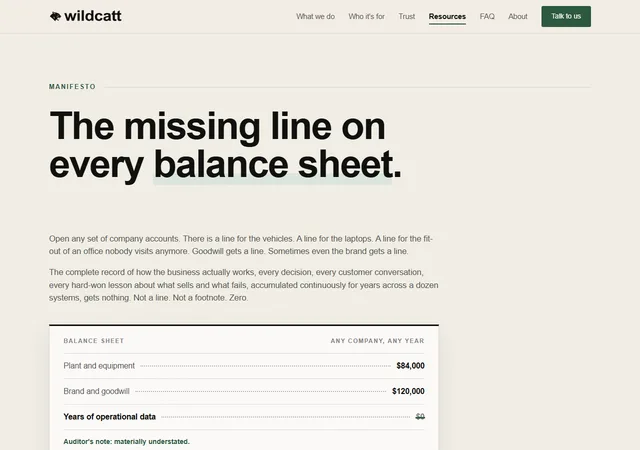The width and height of the screenshot is (640, 450).
Task: Open the Trust nav link
Action: pyautogui.click(x=407, y=16)
